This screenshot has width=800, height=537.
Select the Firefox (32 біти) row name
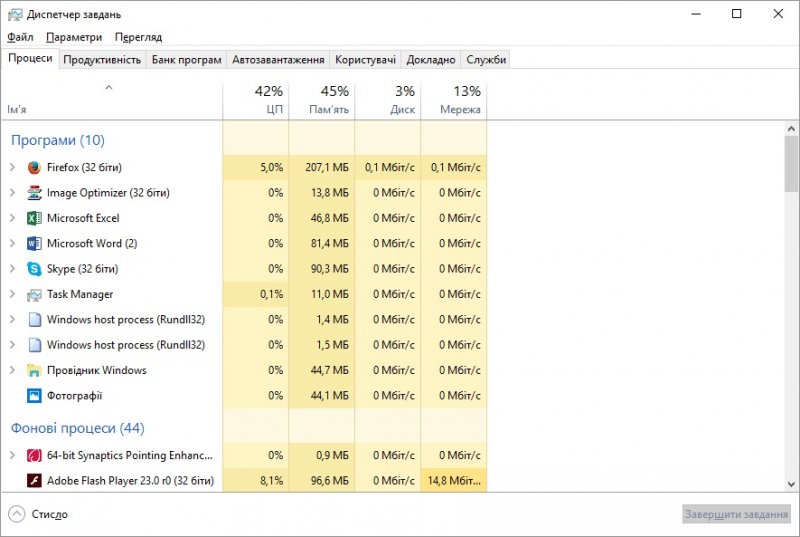click(x=84, y=167)
